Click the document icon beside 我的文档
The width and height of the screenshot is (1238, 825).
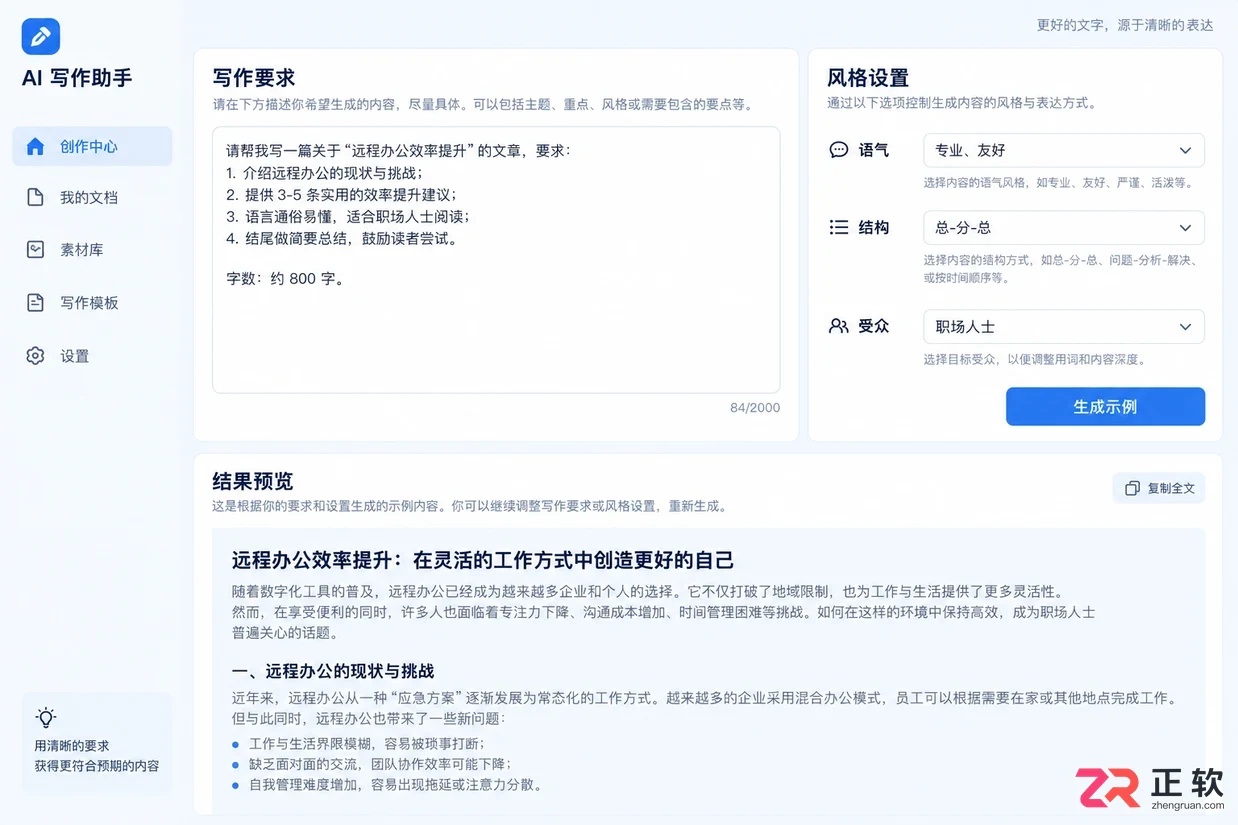[x=35, y=197]
